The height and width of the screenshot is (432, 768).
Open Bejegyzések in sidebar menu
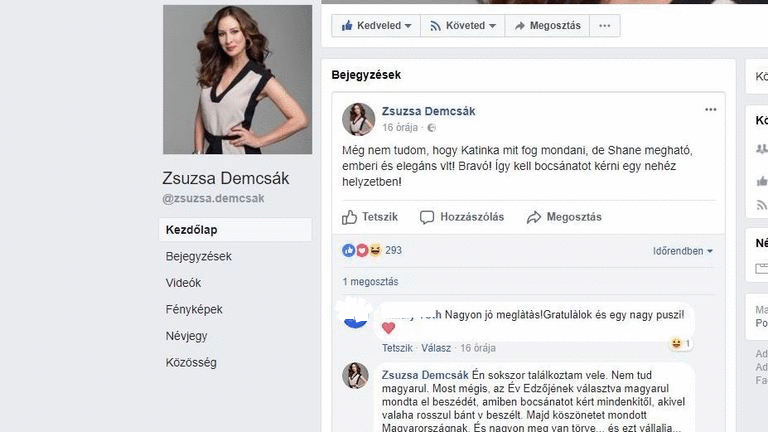tap(198, 256)
